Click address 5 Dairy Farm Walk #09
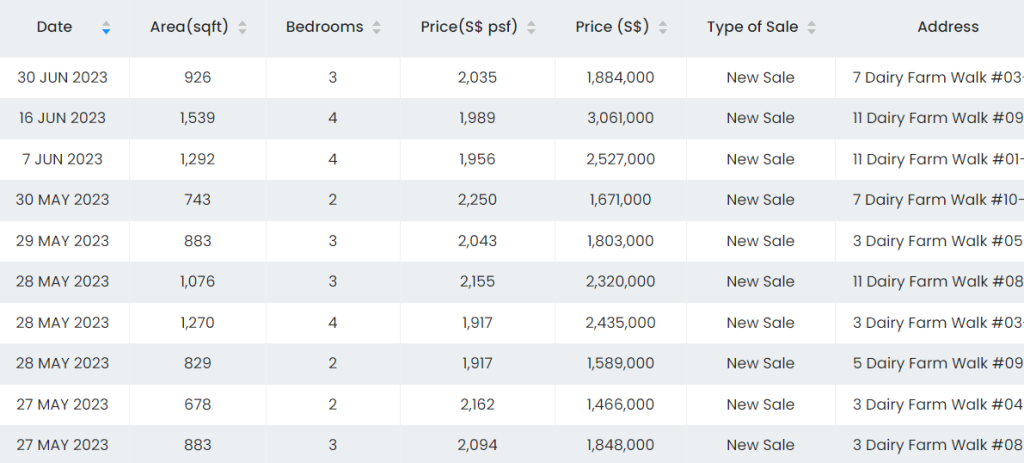This screenshot has width=1024, height=463. click(x=937, y=363)
